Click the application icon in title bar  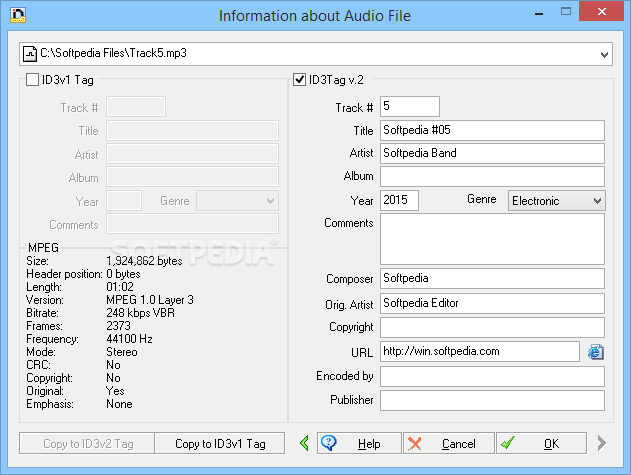18,15
